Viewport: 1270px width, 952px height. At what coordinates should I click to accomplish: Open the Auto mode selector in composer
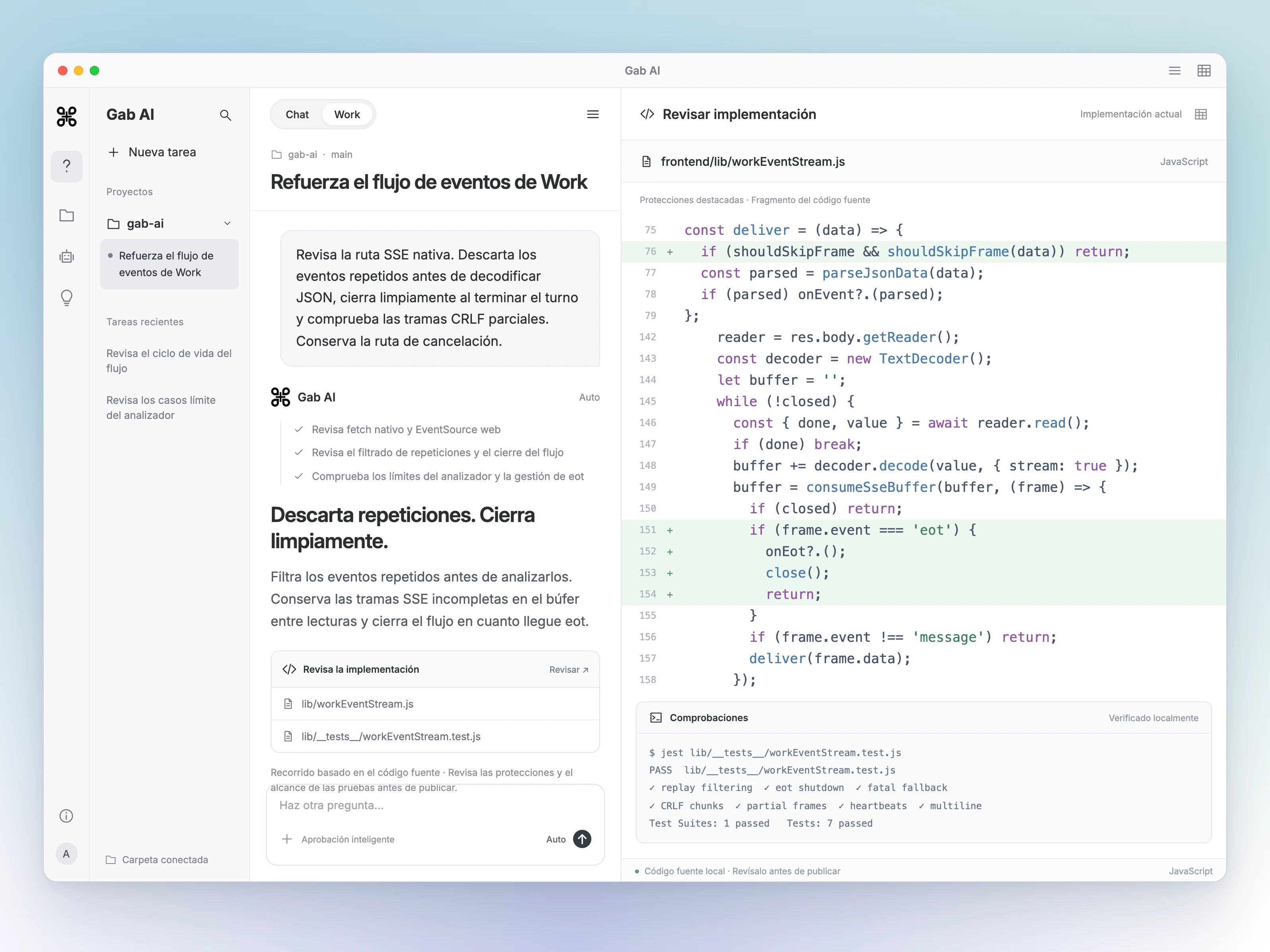click(x=556, y=839)
